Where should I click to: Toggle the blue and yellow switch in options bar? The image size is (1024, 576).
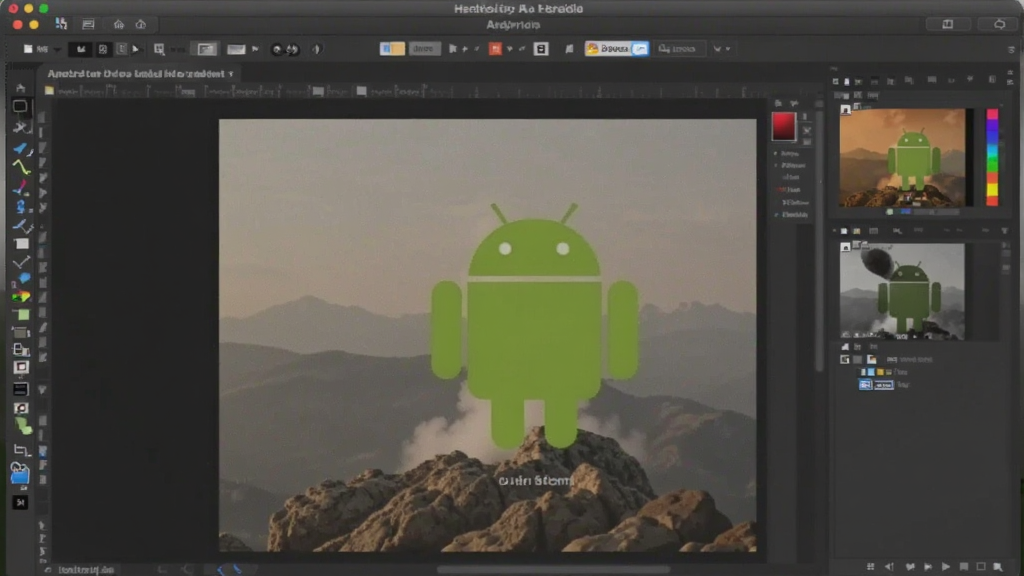(392, 49)
